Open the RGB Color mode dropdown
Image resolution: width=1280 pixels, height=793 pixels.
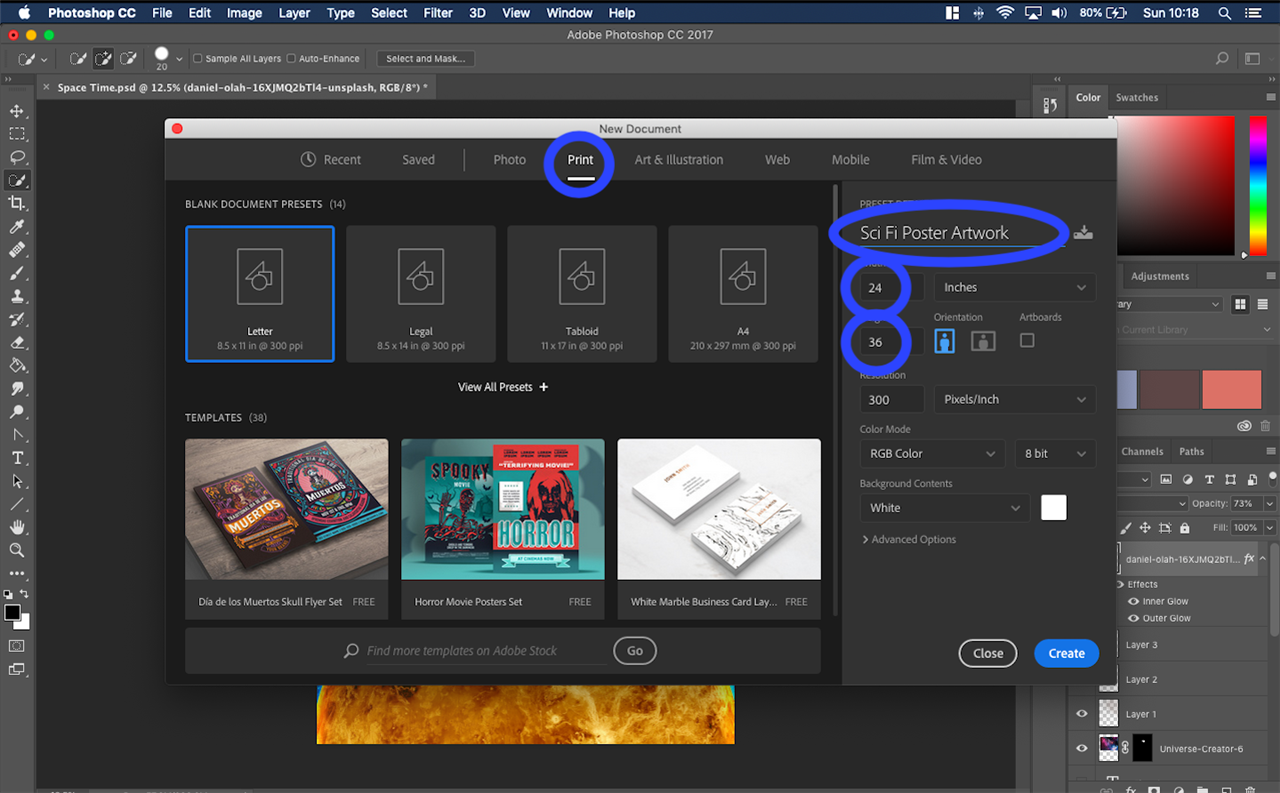[x=932, y=453]
